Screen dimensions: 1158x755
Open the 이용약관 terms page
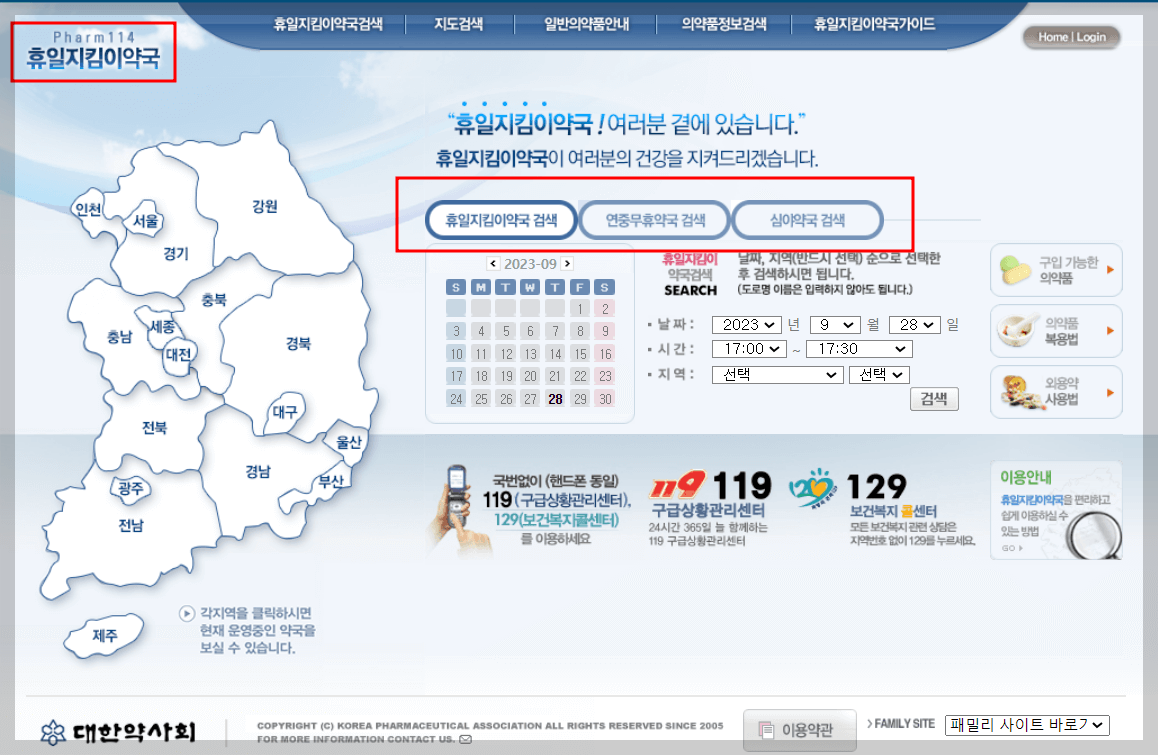pos(799,731)
